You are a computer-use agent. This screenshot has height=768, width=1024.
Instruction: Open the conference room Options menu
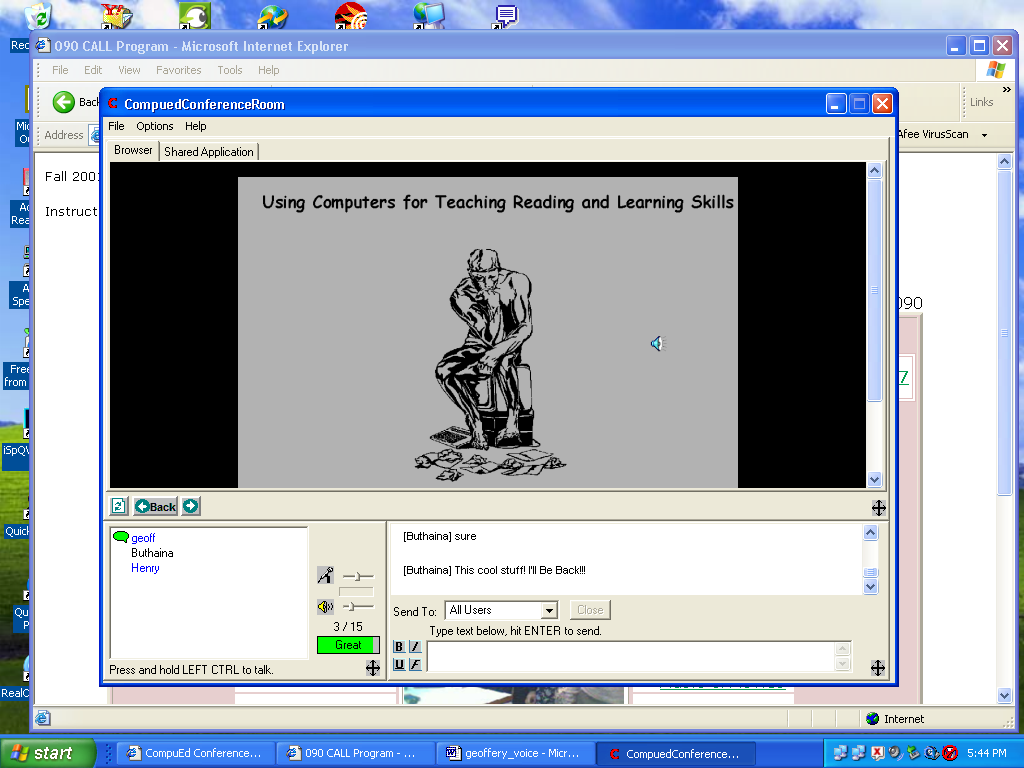pyautogui.click(x=155, y=126)
